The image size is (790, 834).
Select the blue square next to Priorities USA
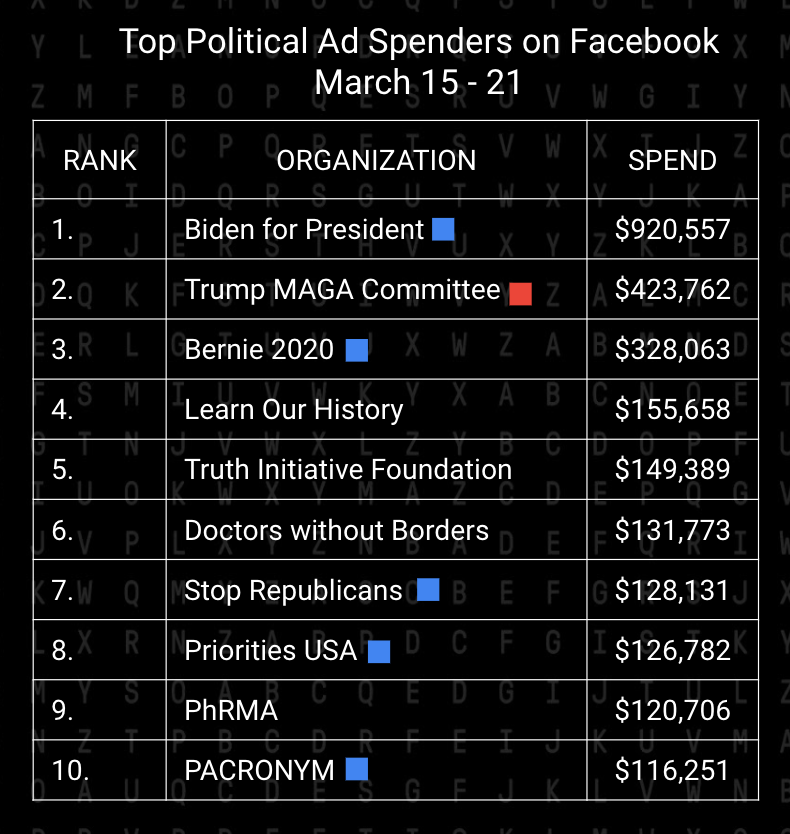pyautogui.click(x=379, y=652)
